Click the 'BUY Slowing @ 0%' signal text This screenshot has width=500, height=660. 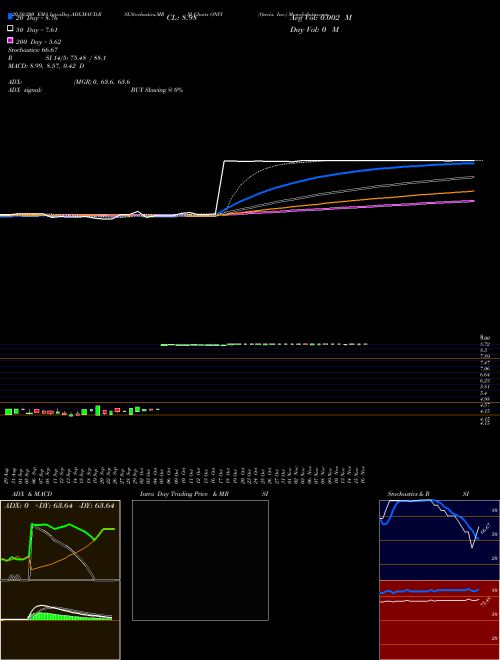point(157,90)
